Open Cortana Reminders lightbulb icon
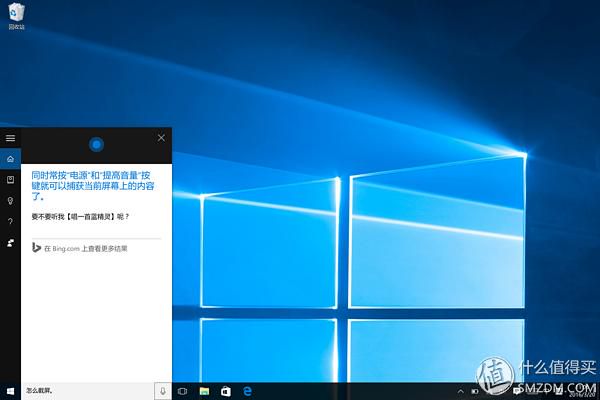600x400 pixels. [x=10, y=201]
